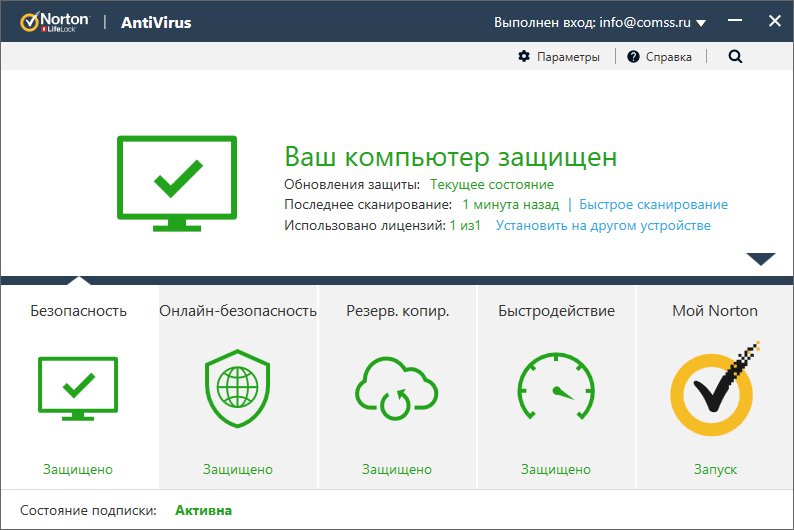The image size is (794, 530).
Task: Click the AntiVirus product title
Action: coord(156,23)
